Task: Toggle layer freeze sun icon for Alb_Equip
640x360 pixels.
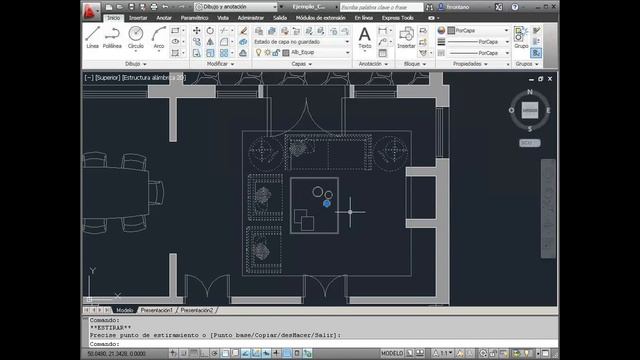Action: click(267, 53)
